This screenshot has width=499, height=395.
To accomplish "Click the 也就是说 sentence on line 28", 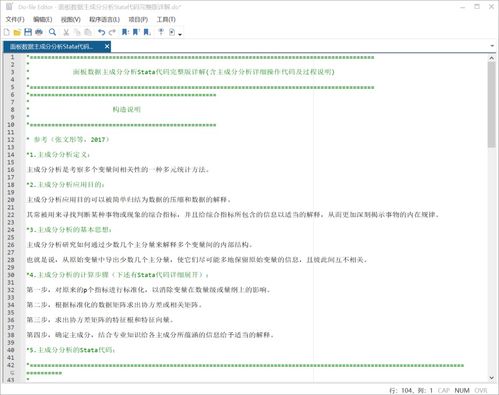I will click(197, 260).
